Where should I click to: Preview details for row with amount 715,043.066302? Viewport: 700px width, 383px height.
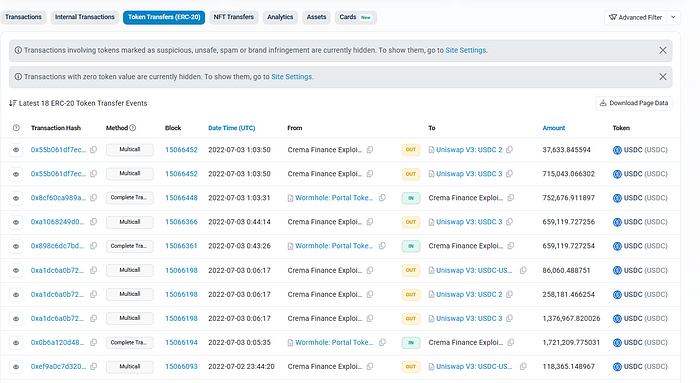(x=16, y=174)
